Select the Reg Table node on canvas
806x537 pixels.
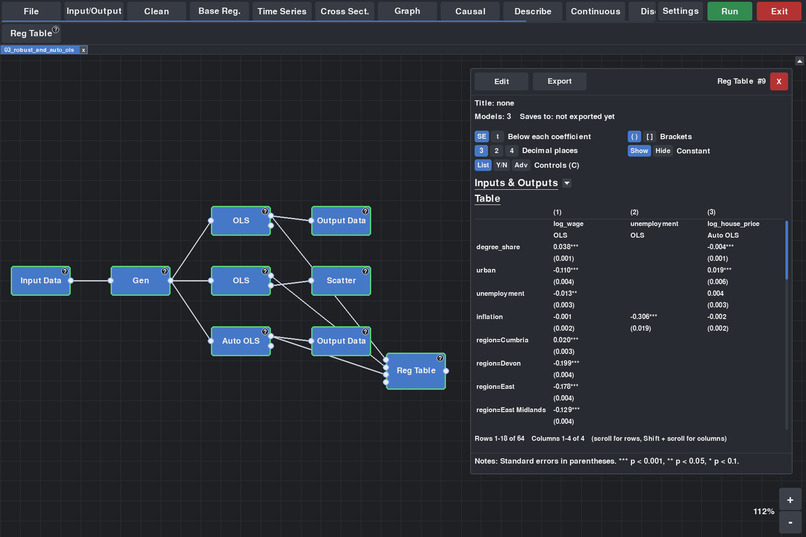coord(416,371)
